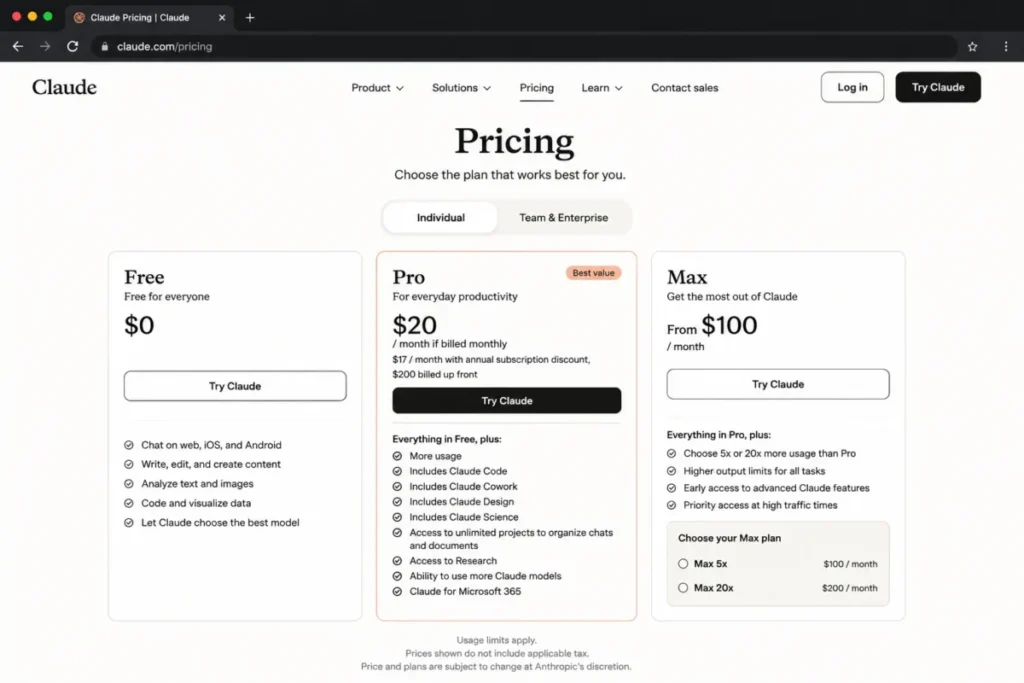Expand the Learn navigation dropdown
1024x683 pixels.
[601, 87]
